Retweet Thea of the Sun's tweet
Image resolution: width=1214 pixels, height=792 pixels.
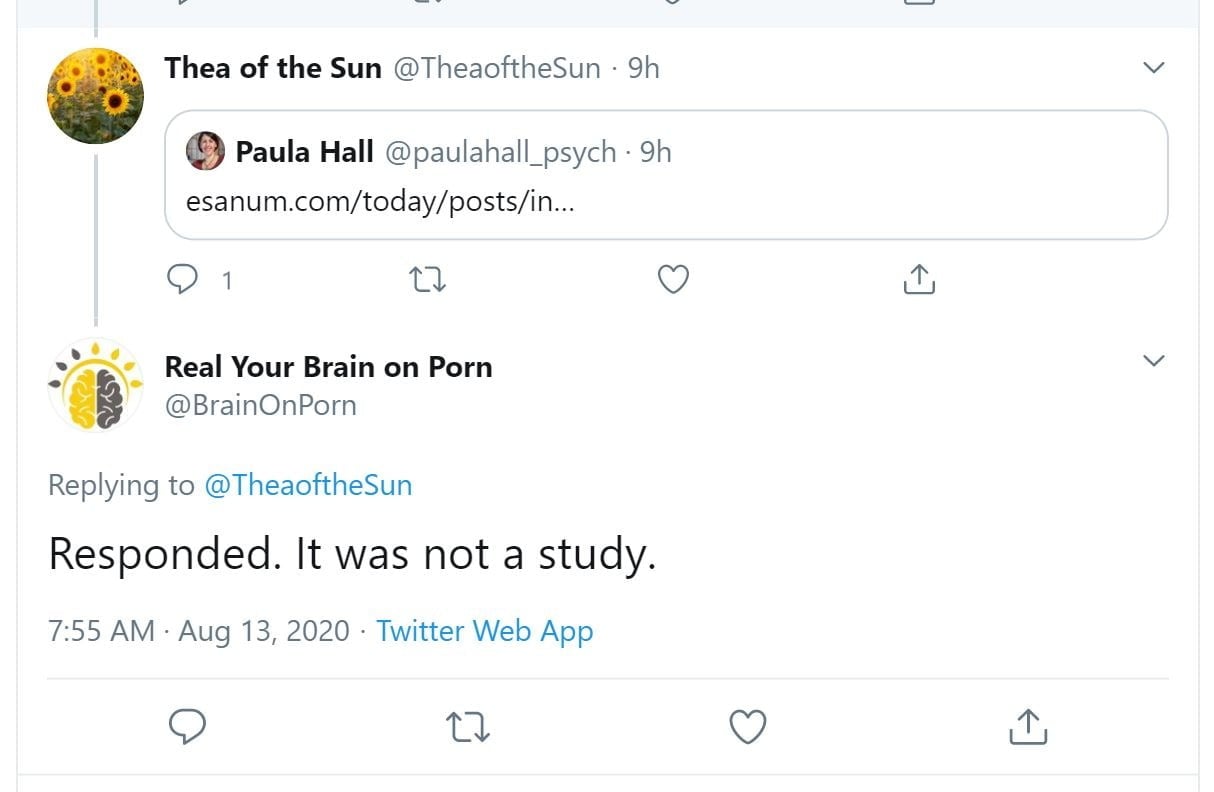tap(429, 281)
